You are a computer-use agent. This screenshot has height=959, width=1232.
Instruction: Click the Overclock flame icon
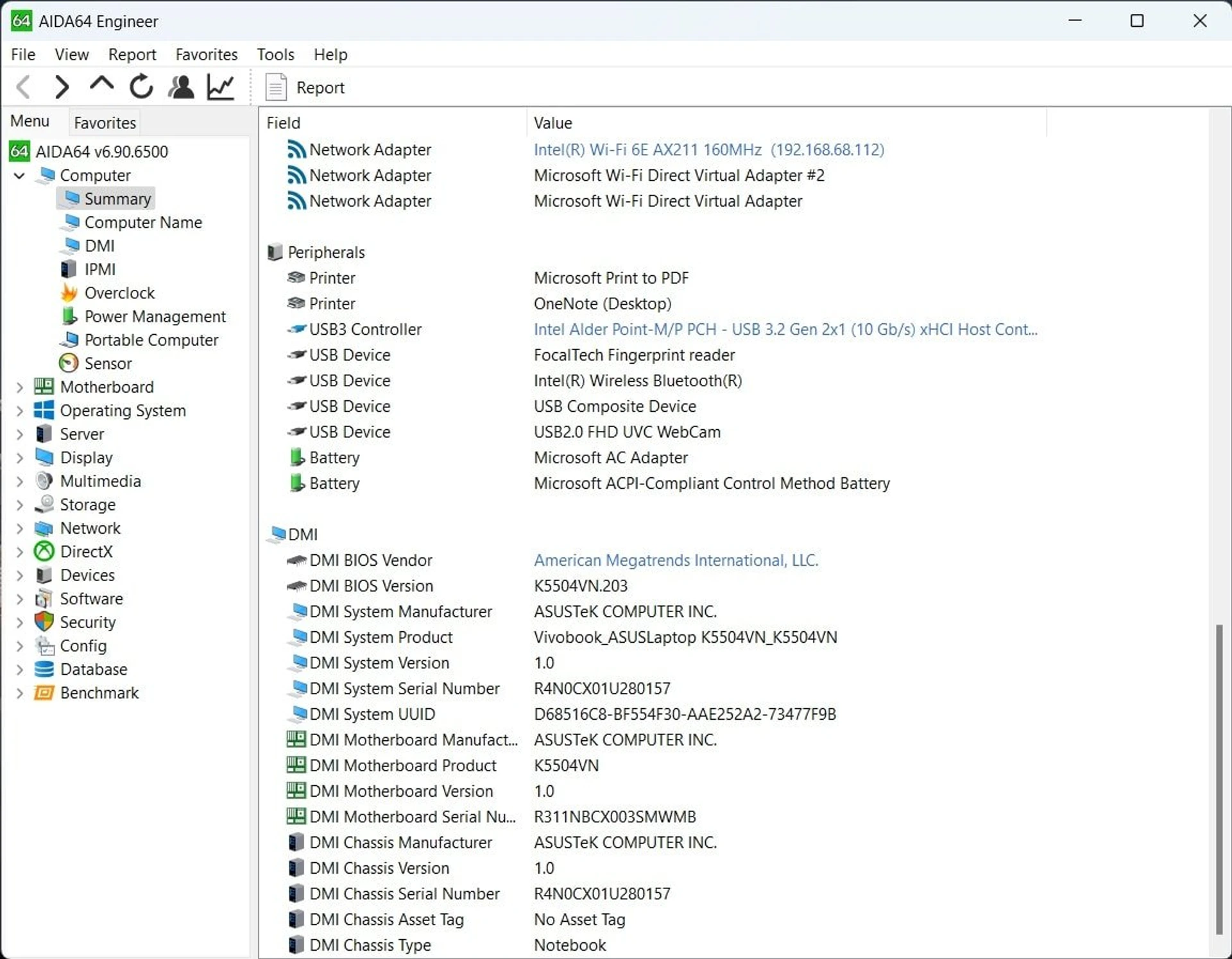(69, 293)
